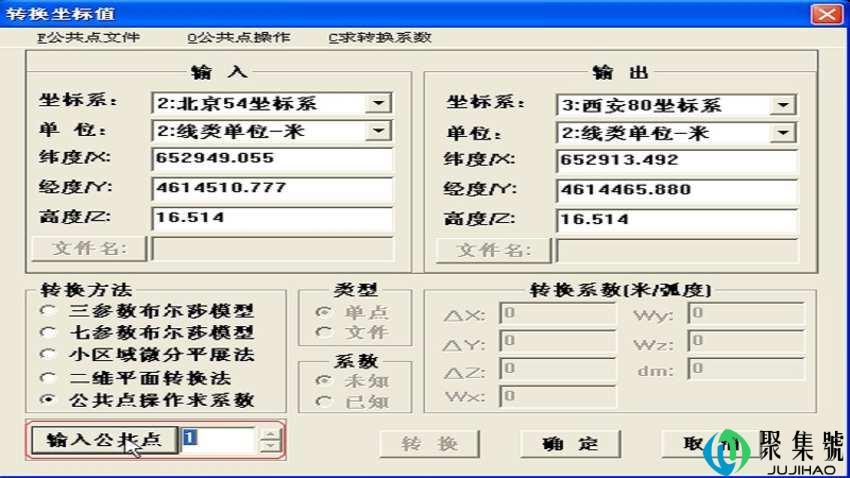Viewport: 850px width, 478px height.
Task: Decrease the common point count spinner
Action: point(270,447)
